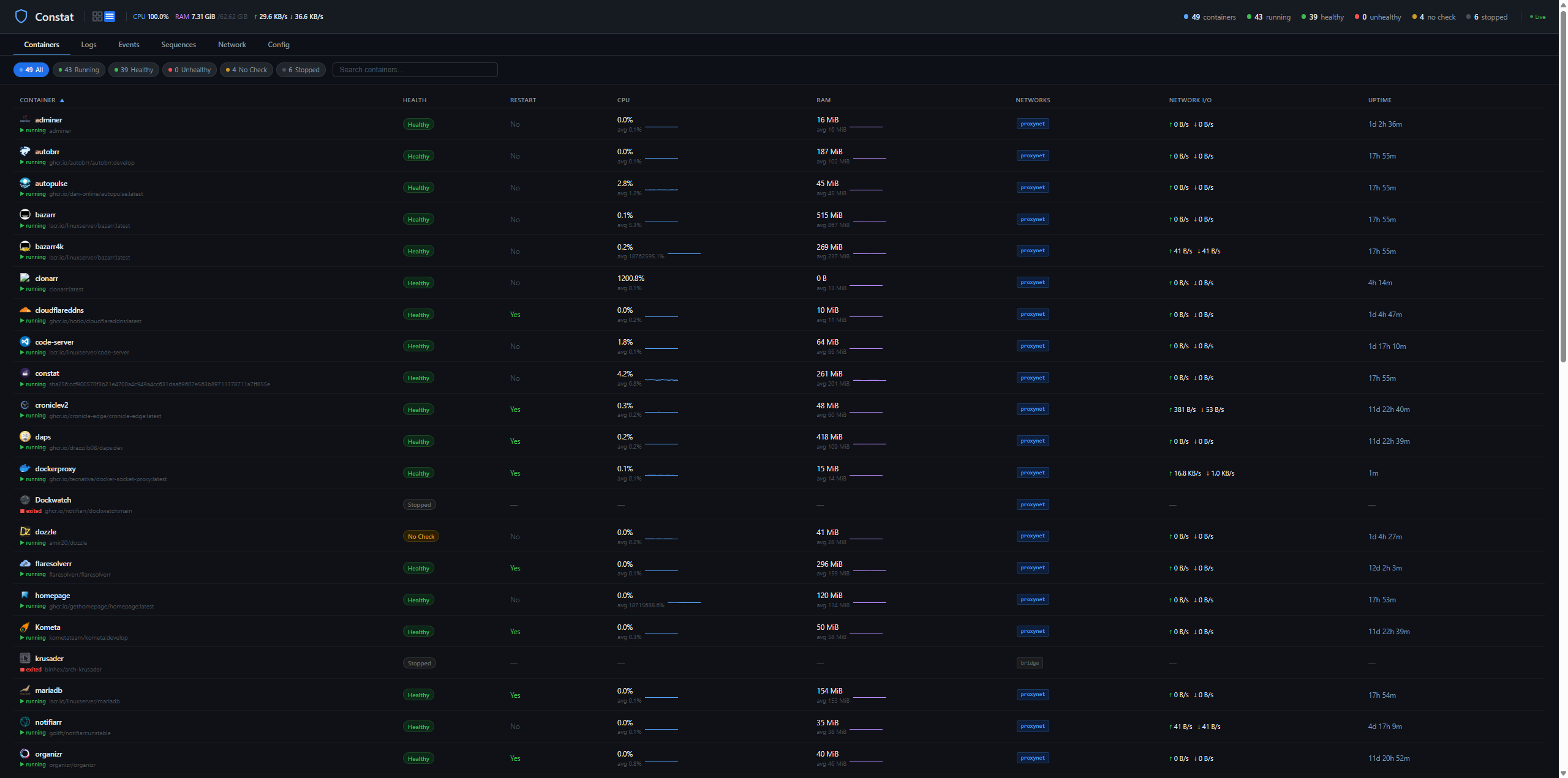The width and height of the screenshot is (1568, 778).
Task: Click the croniclev2 container icon
Action: pos(25,405)
